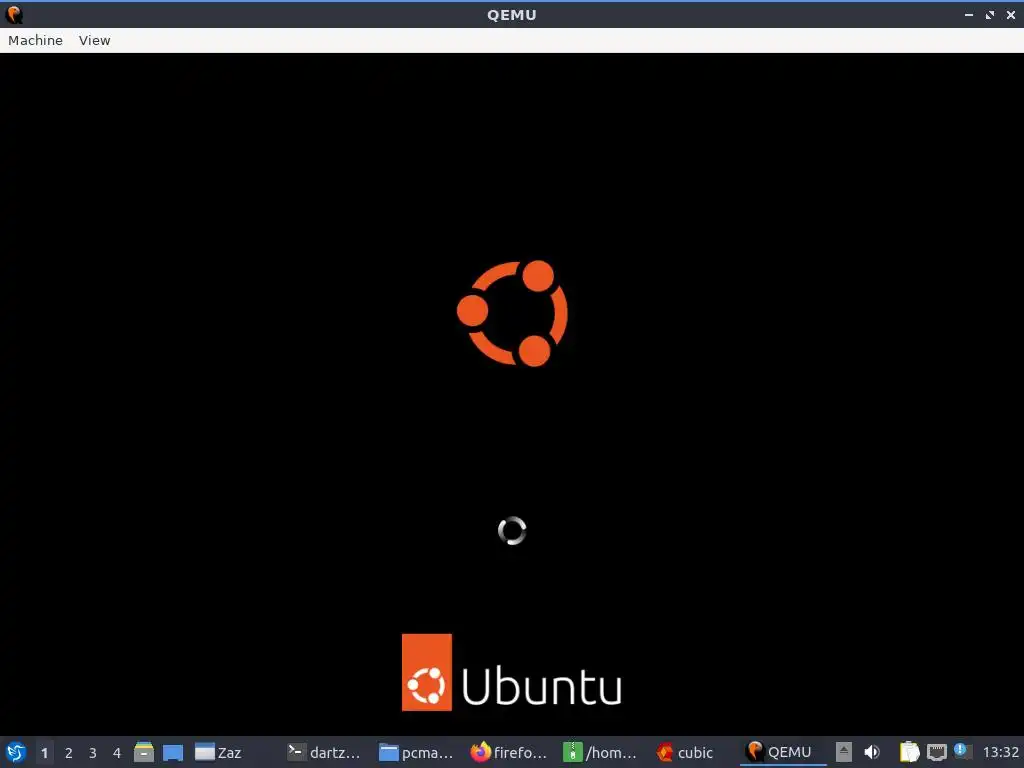Viewport: 1024px width, 768px height.
Task: Switch to workspace 4
Action: (117, 752)
